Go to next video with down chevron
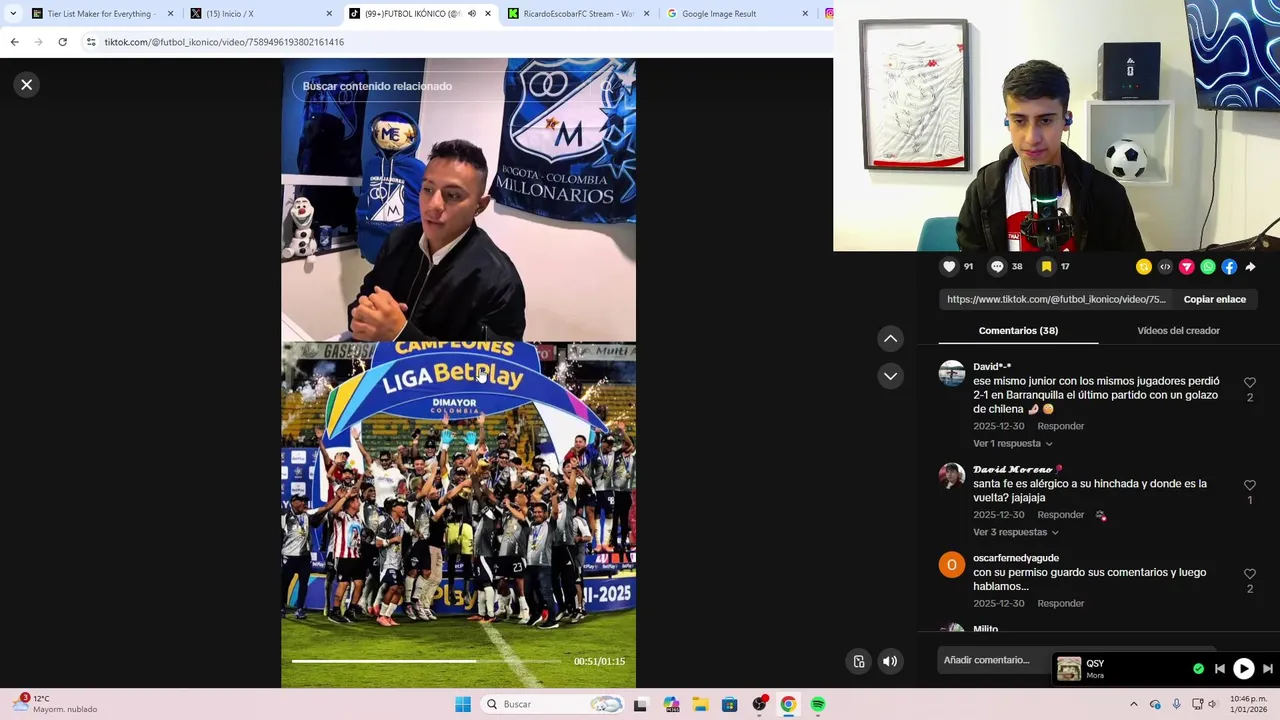The height and width of the screenshot is (720, 1280). pyautogui.click(x=890, y=376)
